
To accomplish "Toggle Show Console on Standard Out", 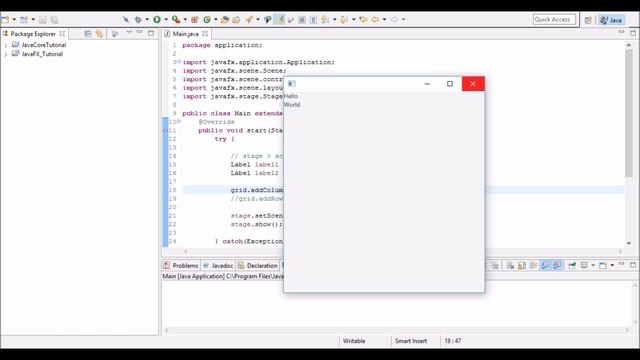I will click(x=546, y=265).
